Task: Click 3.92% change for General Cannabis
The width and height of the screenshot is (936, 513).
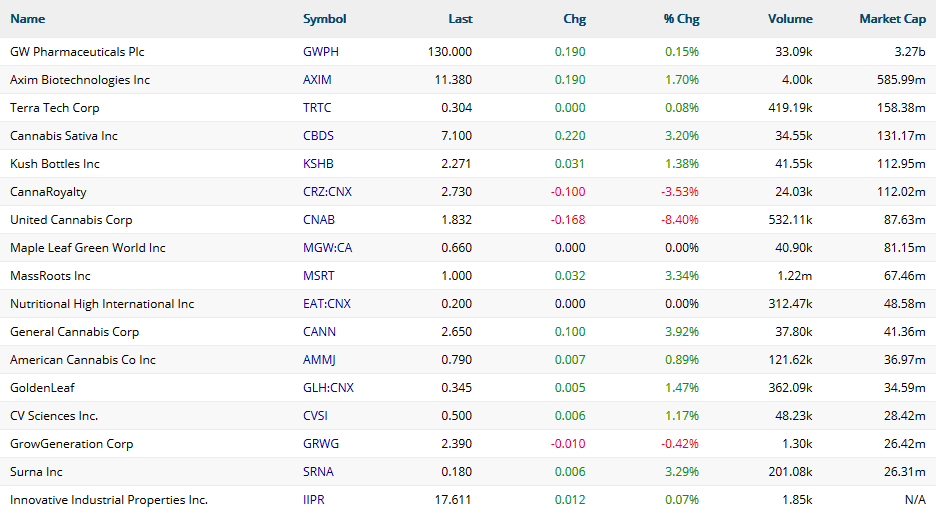Action: [682, 333]
